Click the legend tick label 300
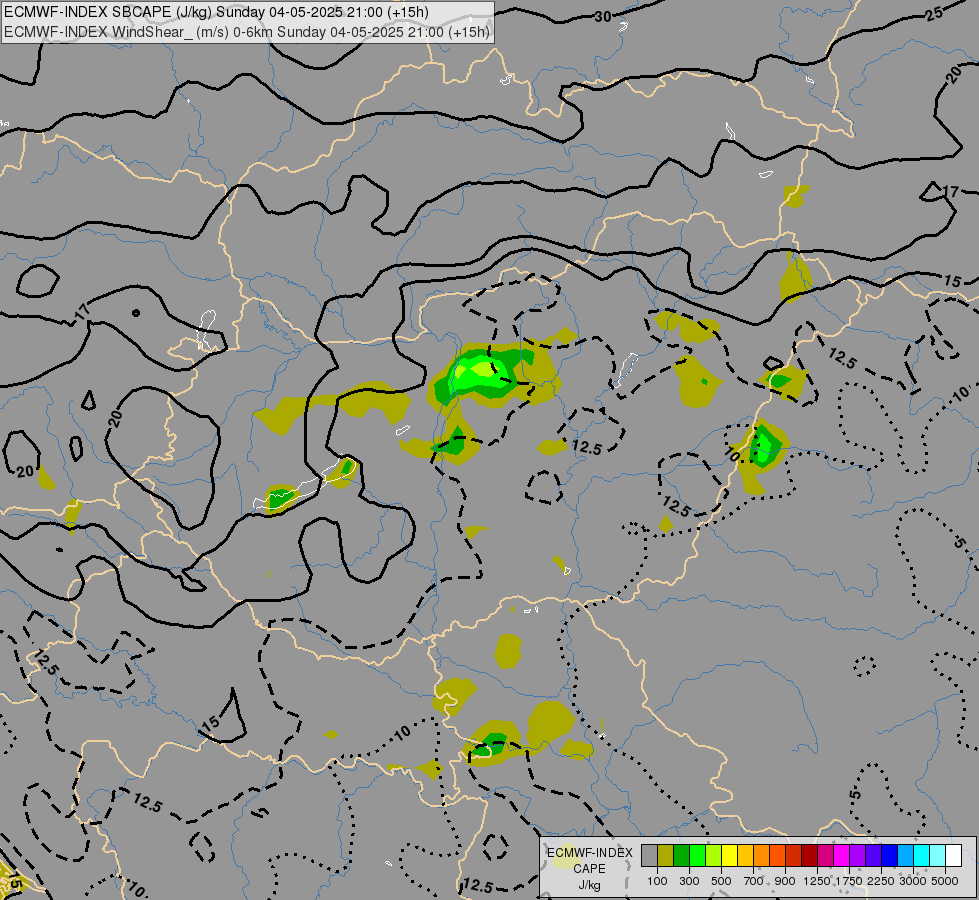 [x=689, y=881]
